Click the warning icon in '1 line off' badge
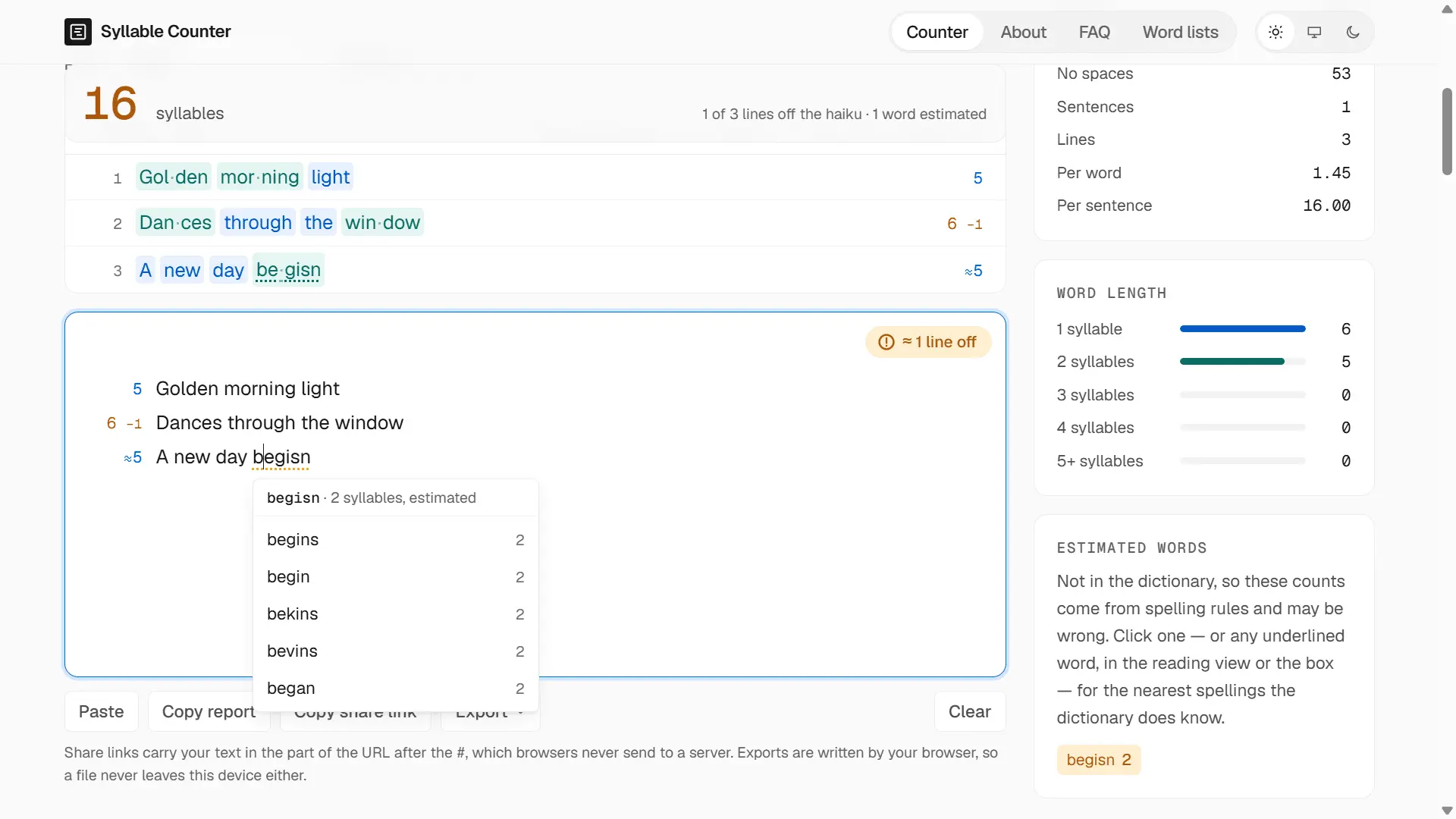The image size is (1456, 819). coord(886,342)
